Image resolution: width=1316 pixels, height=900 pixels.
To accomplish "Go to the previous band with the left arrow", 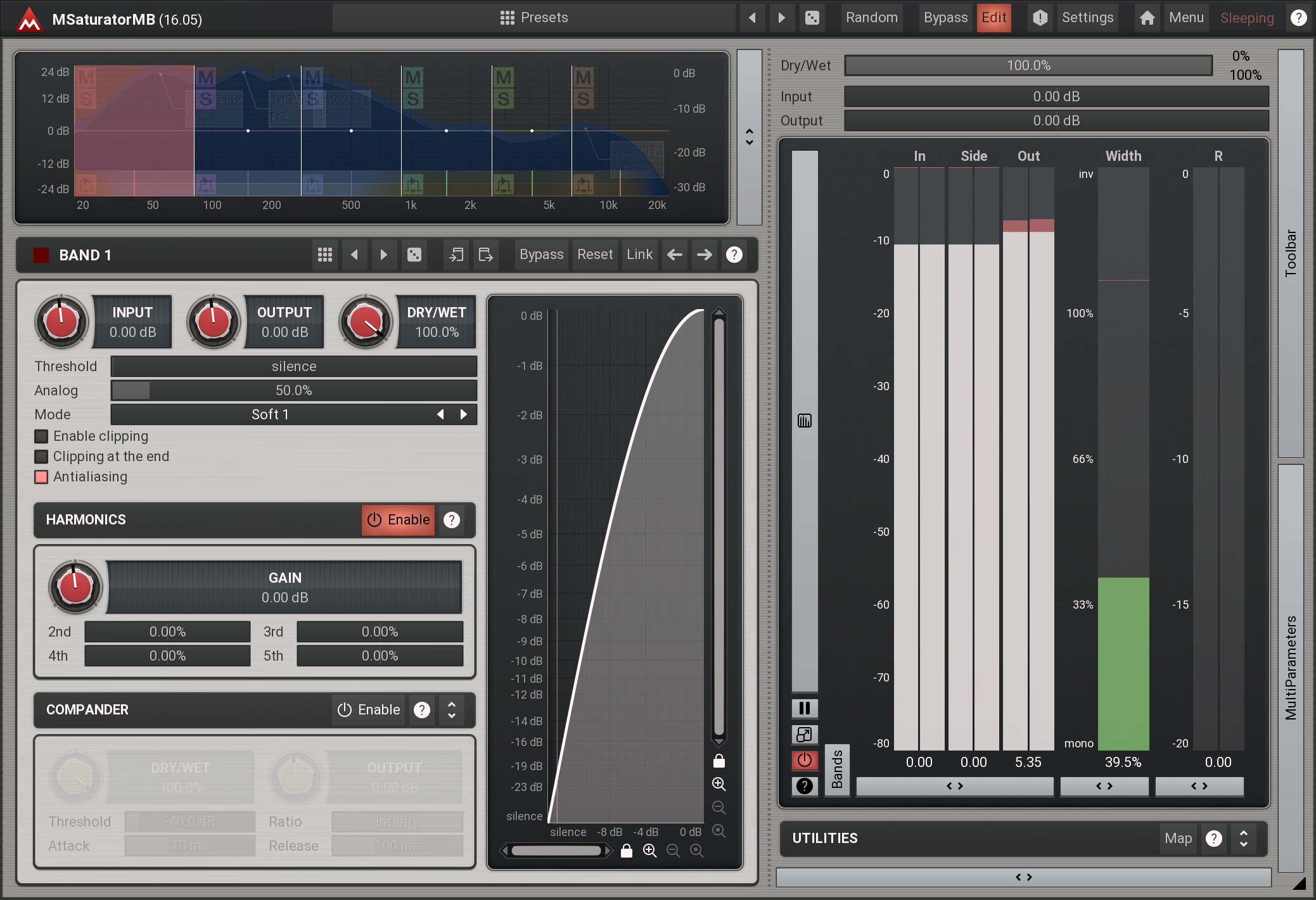I will [675, 255].
